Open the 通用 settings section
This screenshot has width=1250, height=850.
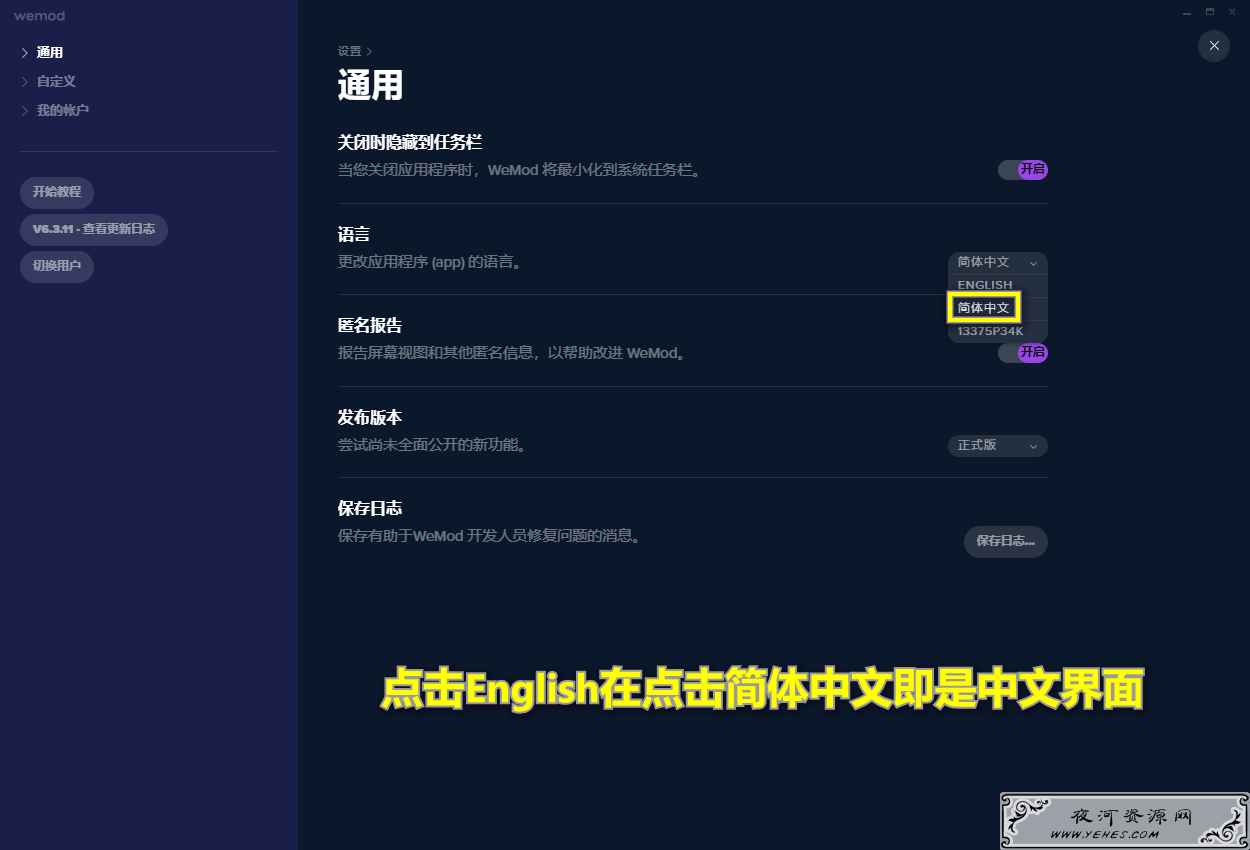coord(49,53)
